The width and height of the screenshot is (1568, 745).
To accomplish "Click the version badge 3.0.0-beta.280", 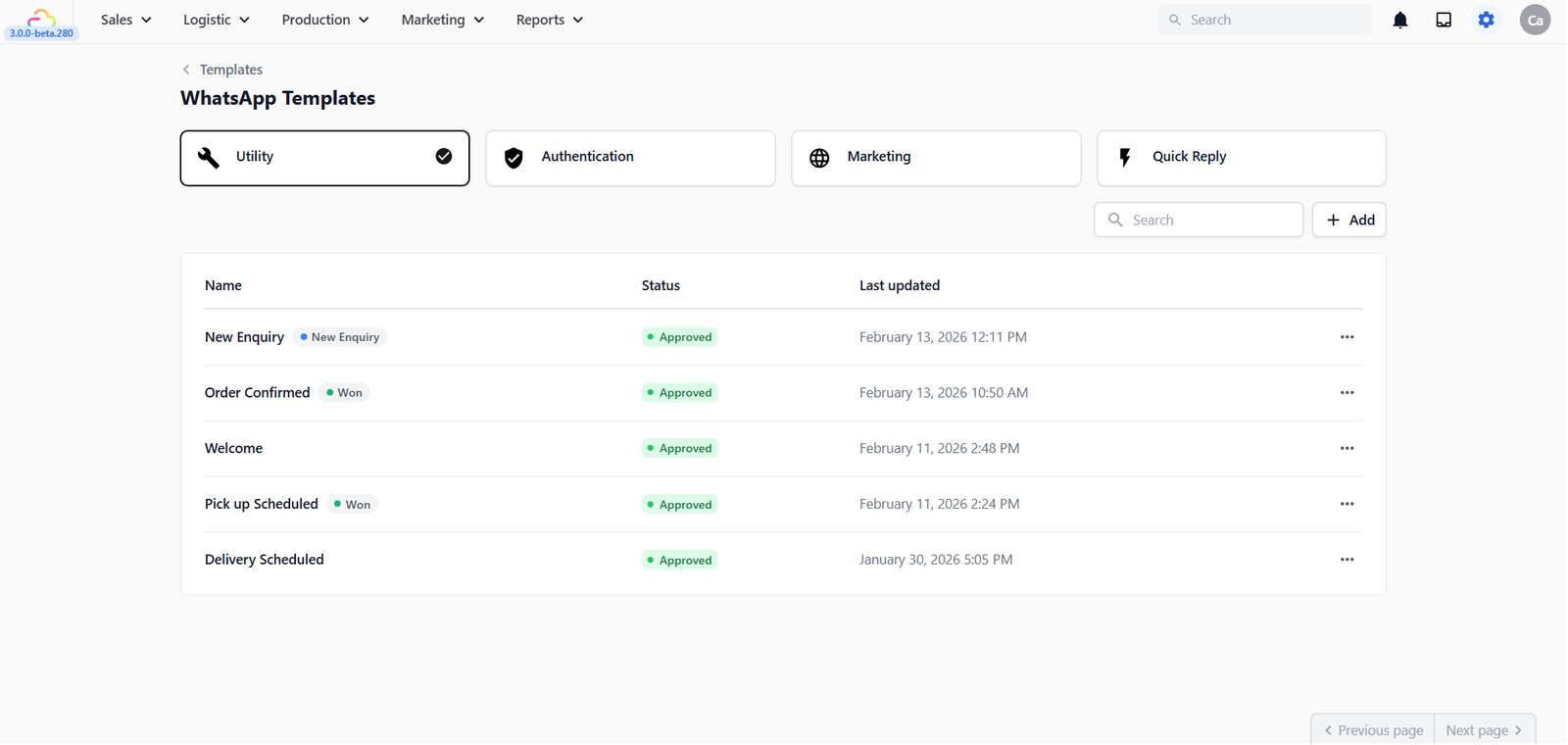I will [41, 33].
